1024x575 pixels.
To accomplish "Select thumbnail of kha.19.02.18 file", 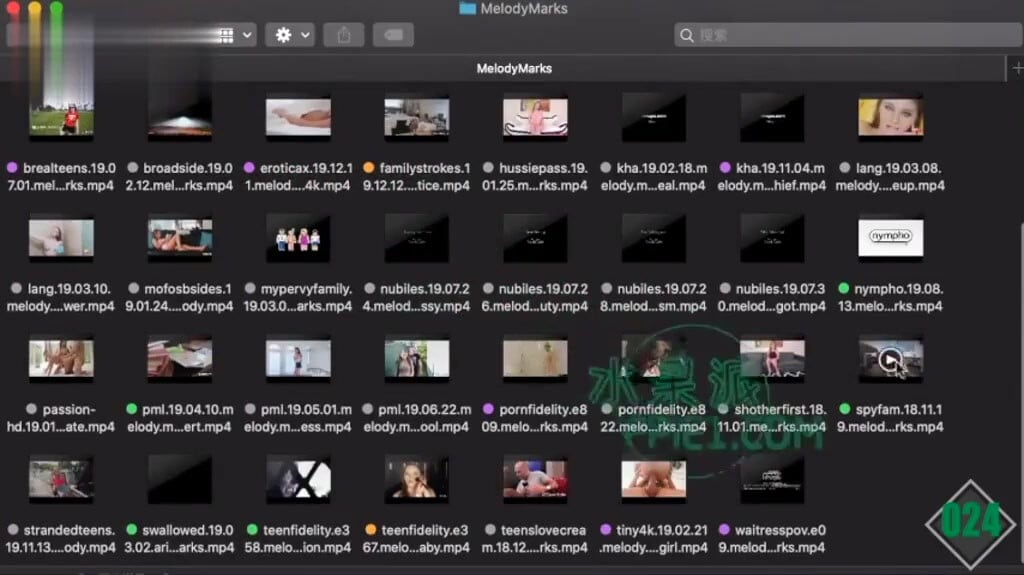I will pyautogui.click(x=654, y=117).
